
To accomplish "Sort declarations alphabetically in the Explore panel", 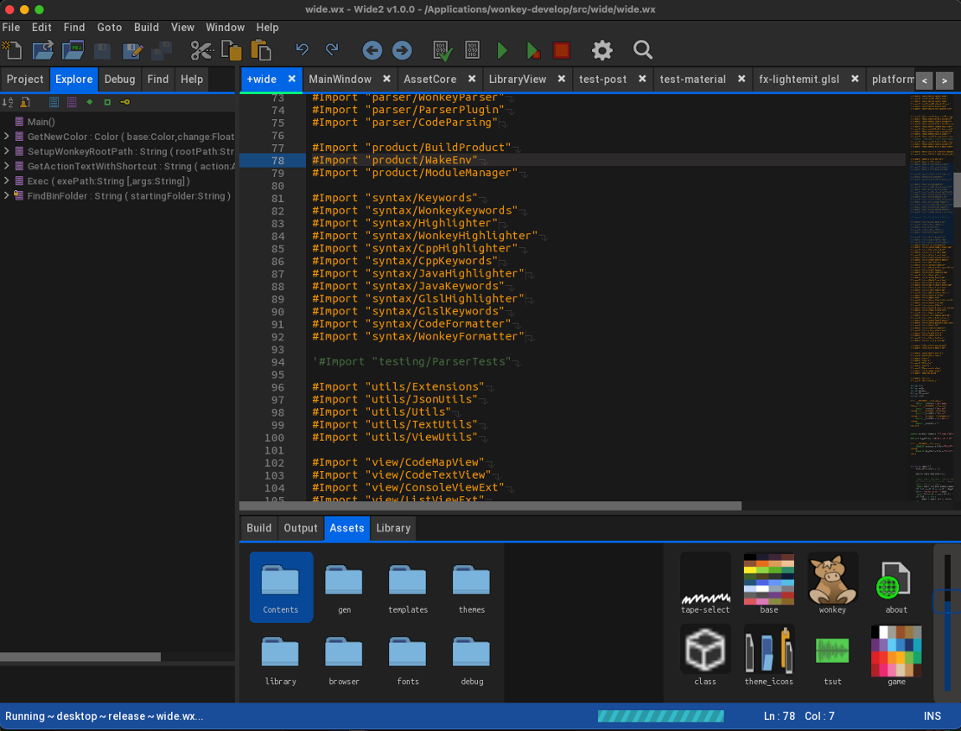I will point(7,102).
